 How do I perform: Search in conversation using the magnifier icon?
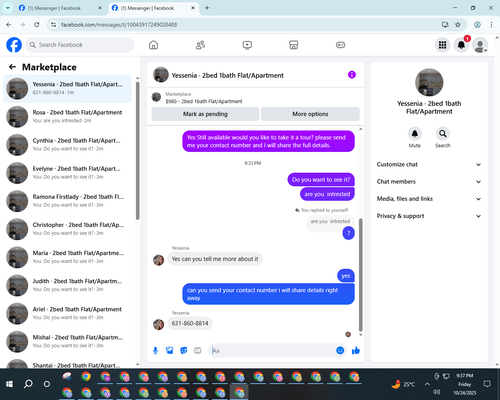(443, 134)
